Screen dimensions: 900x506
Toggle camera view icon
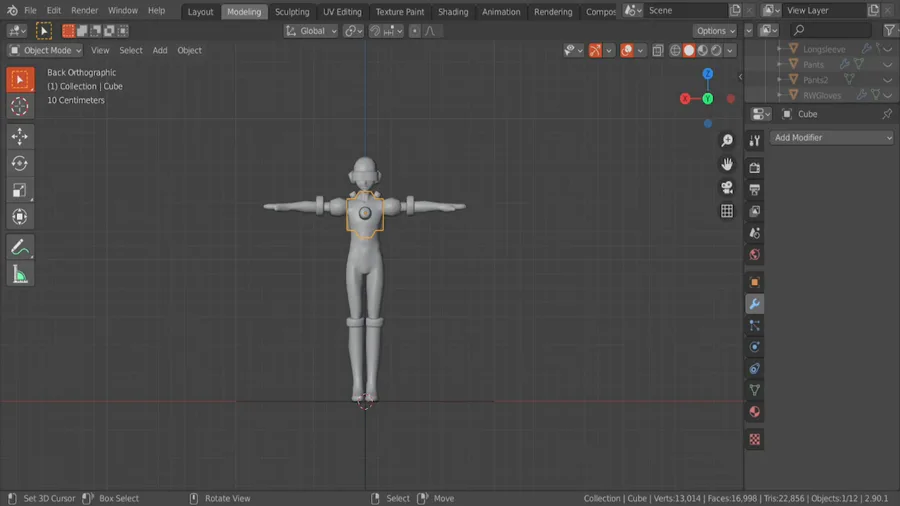tap(727, 188)
